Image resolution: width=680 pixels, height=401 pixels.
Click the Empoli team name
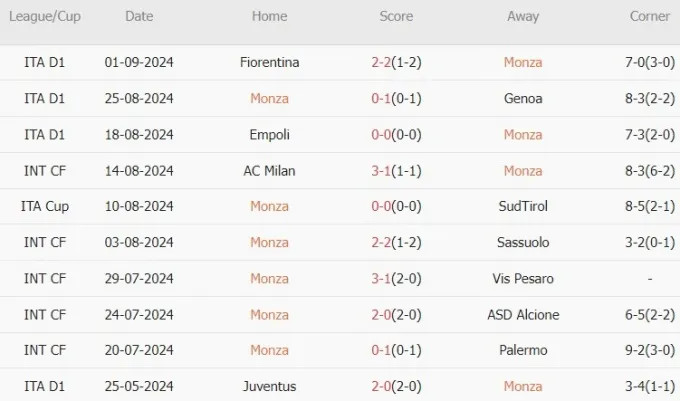[x=269, y=135]
